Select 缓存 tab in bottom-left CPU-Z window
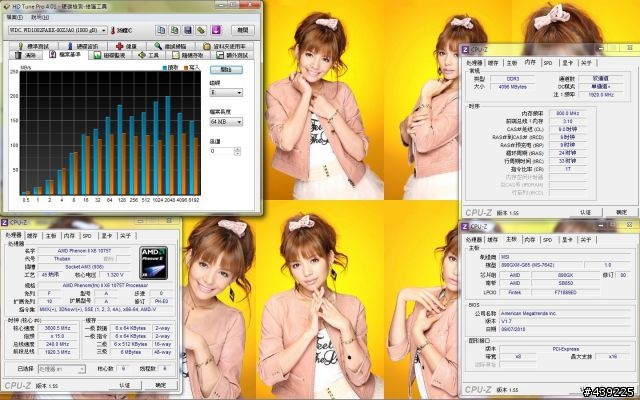 (x=32, y=236)
